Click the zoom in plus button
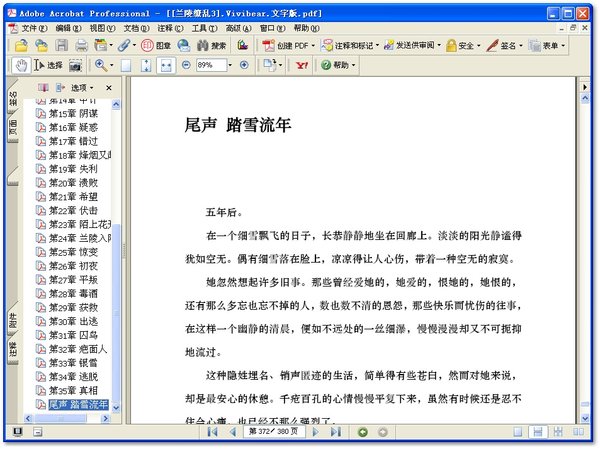This screenshot has width=600, height=449. point(244,65)
